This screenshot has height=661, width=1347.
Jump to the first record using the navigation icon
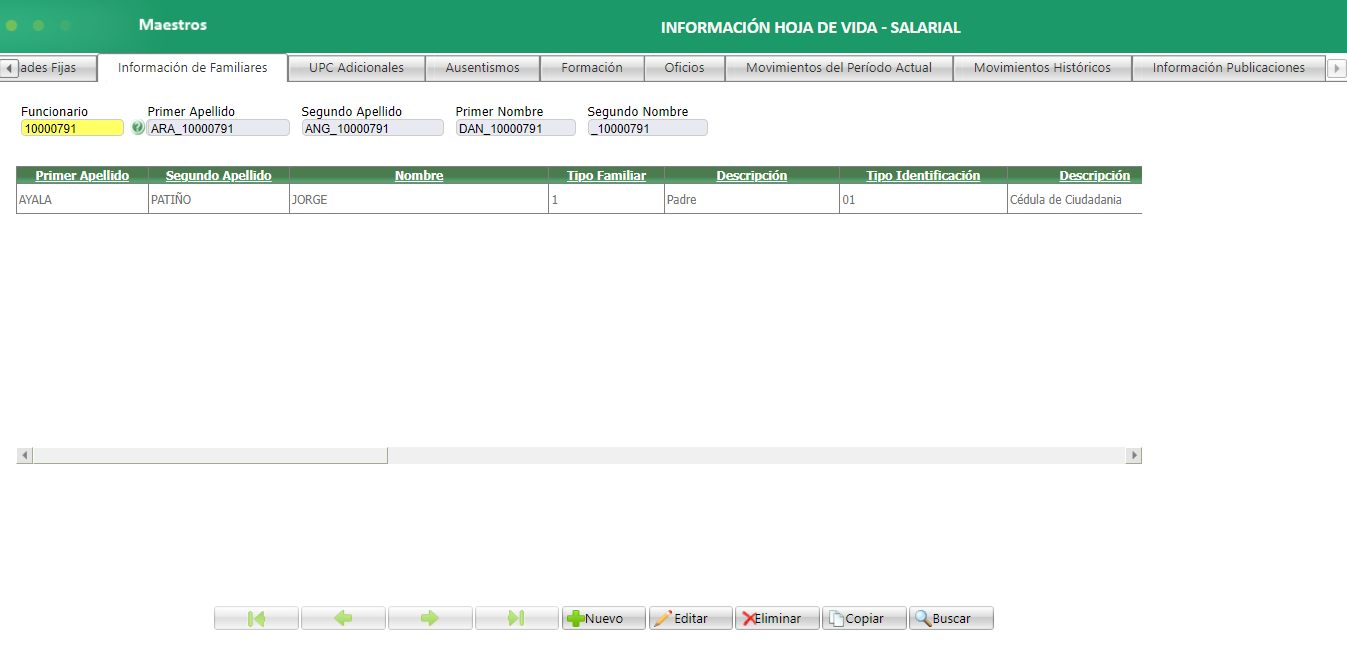point(256,617)
